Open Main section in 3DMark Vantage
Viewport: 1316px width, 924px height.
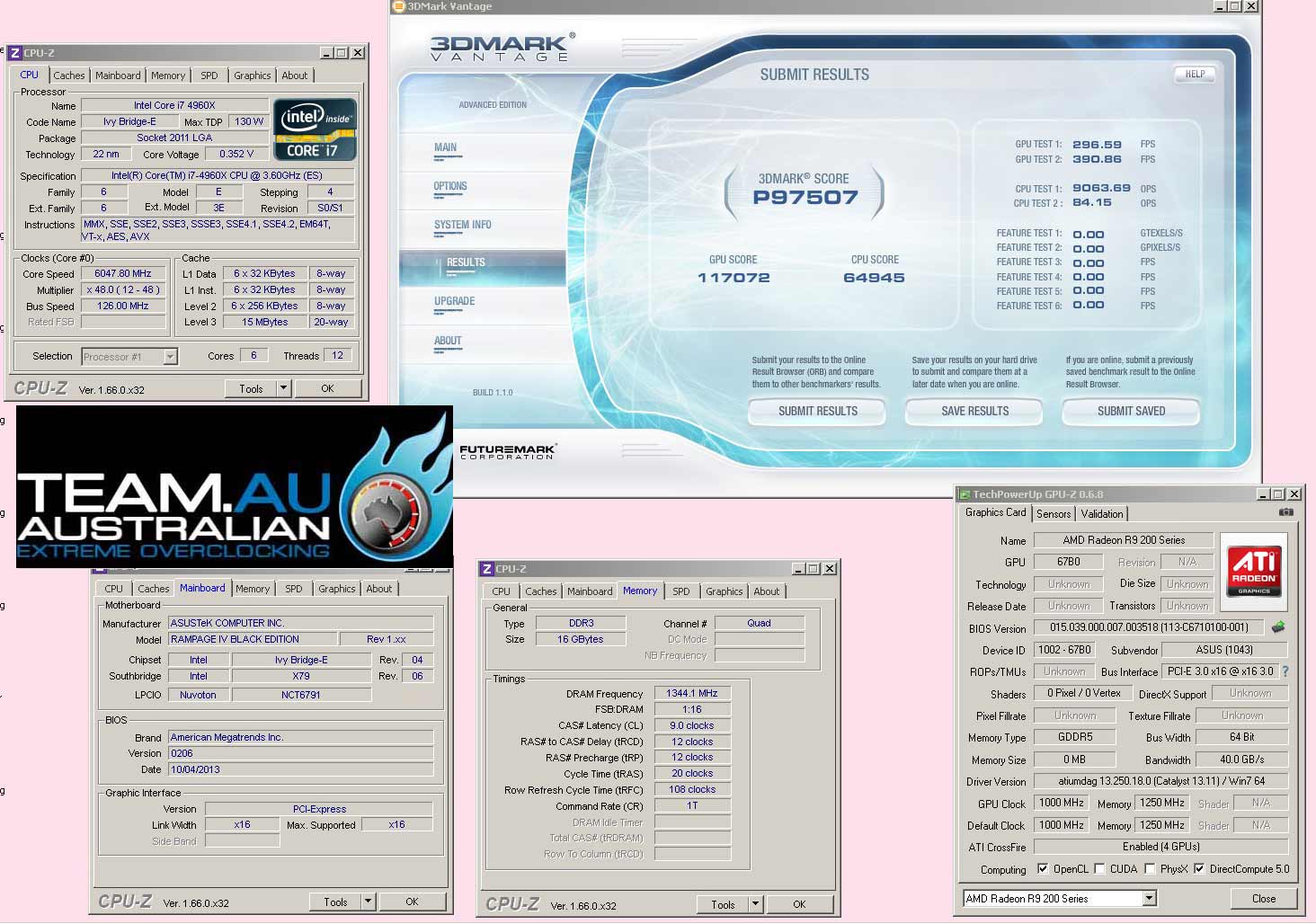(445, 148)
